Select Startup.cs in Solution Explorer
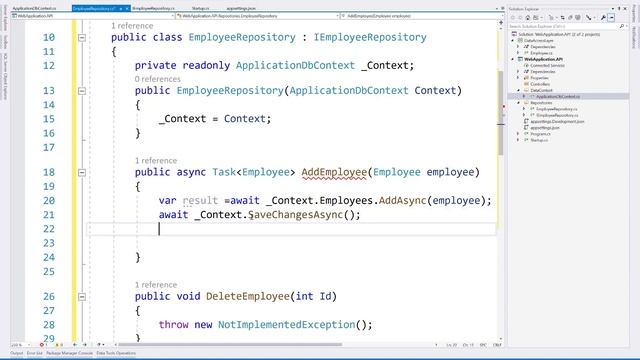The width and height of the screenshot is (640, 360). coord(539,140)
